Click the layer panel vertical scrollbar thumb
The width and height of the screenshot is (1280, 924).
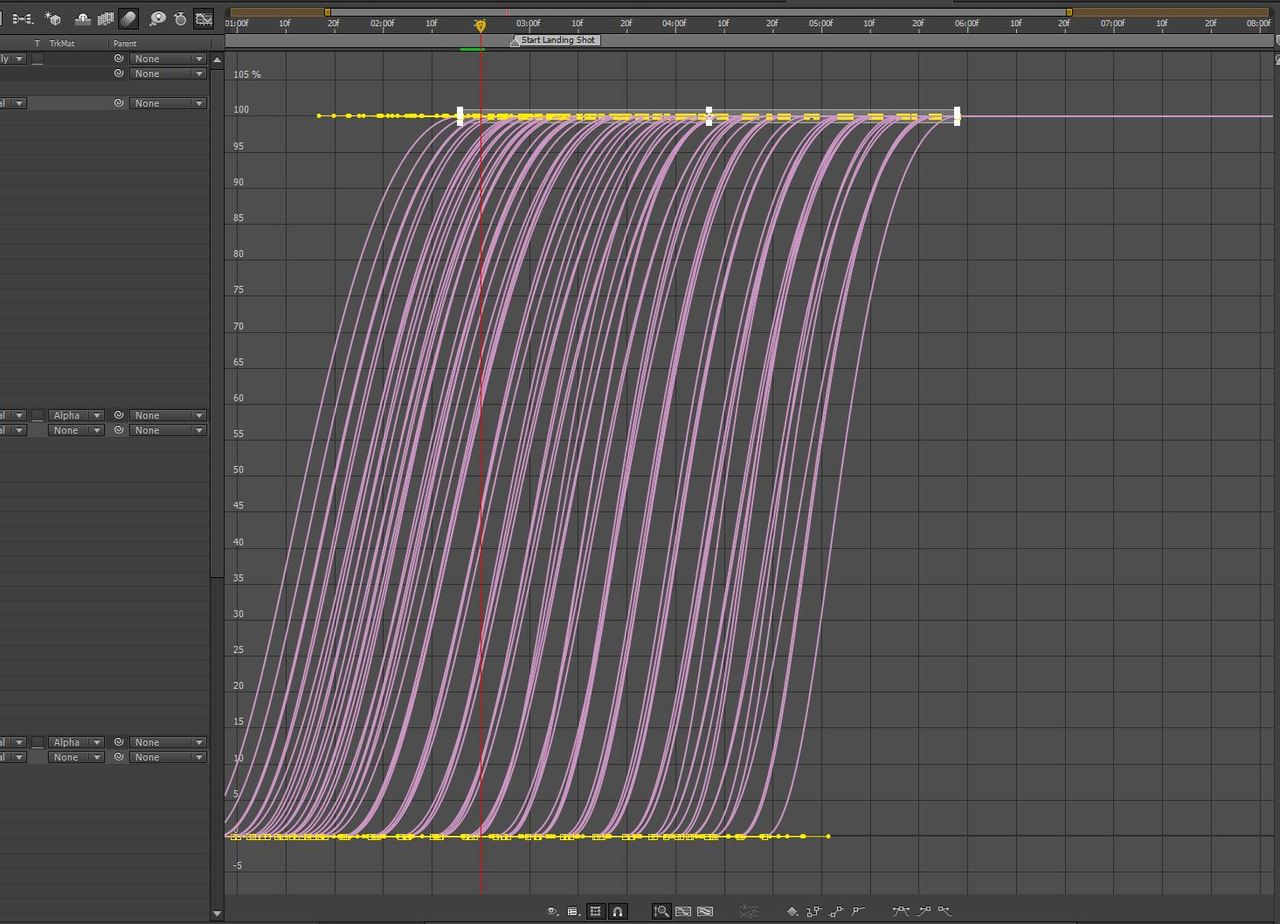(x=216, y=323)
